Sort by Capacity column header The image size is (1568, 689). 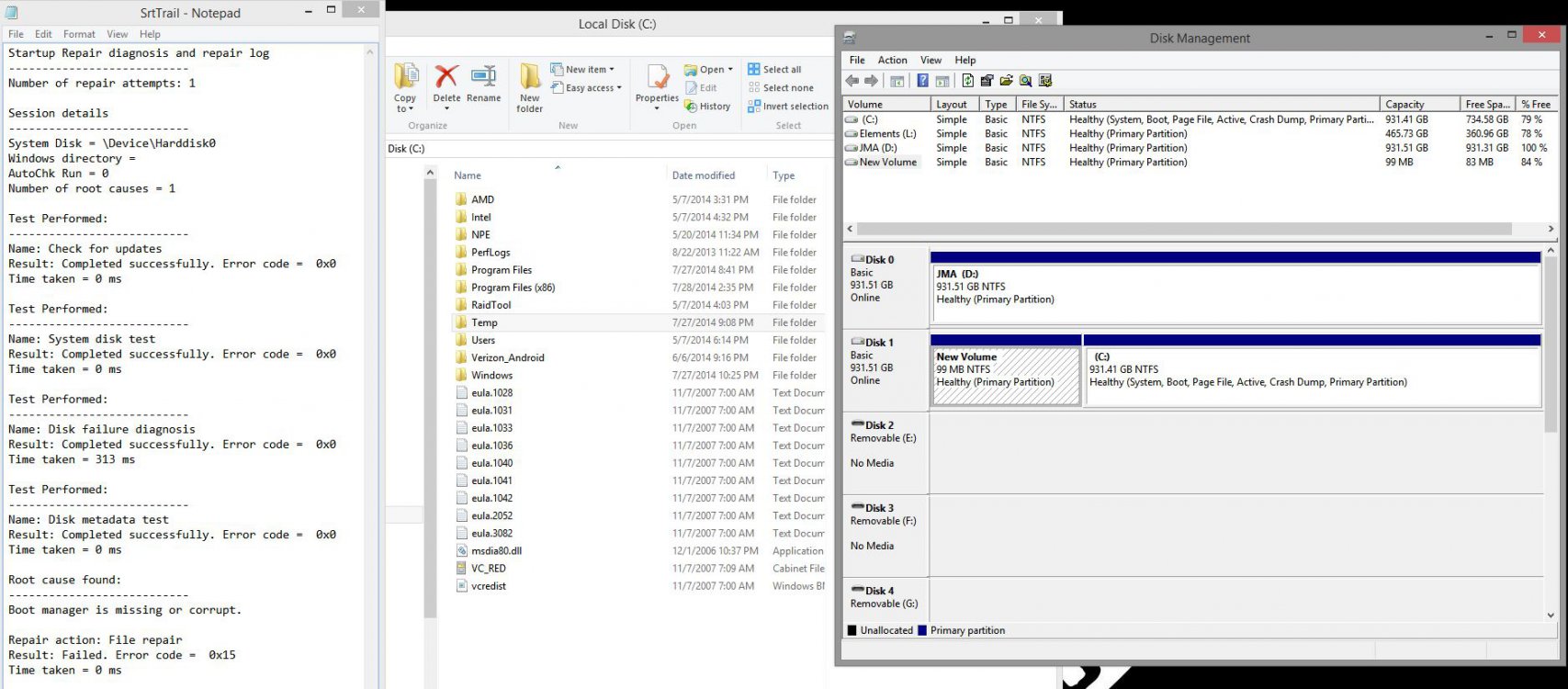coord(1419,105)
